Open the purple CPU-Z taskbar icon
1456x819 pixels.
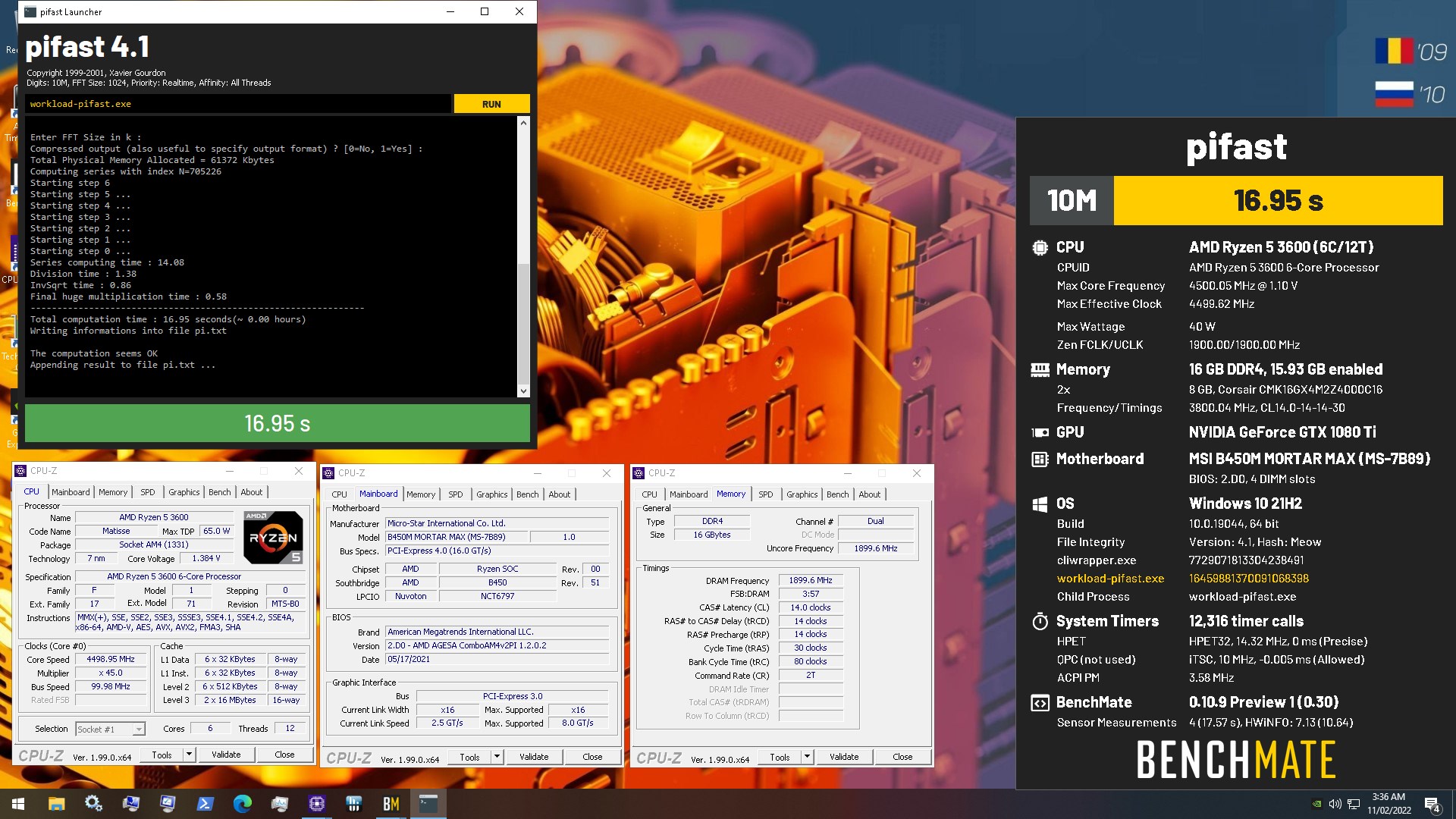pyautogui.click(x=316, y=804)
